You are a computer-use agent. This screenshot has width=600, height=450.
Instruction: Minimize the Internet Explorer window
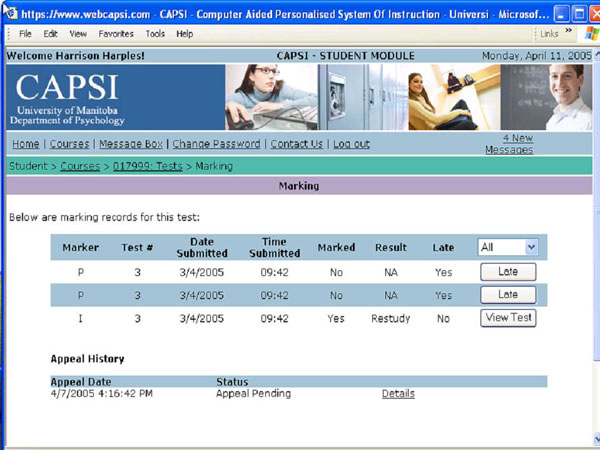[561, 14]
